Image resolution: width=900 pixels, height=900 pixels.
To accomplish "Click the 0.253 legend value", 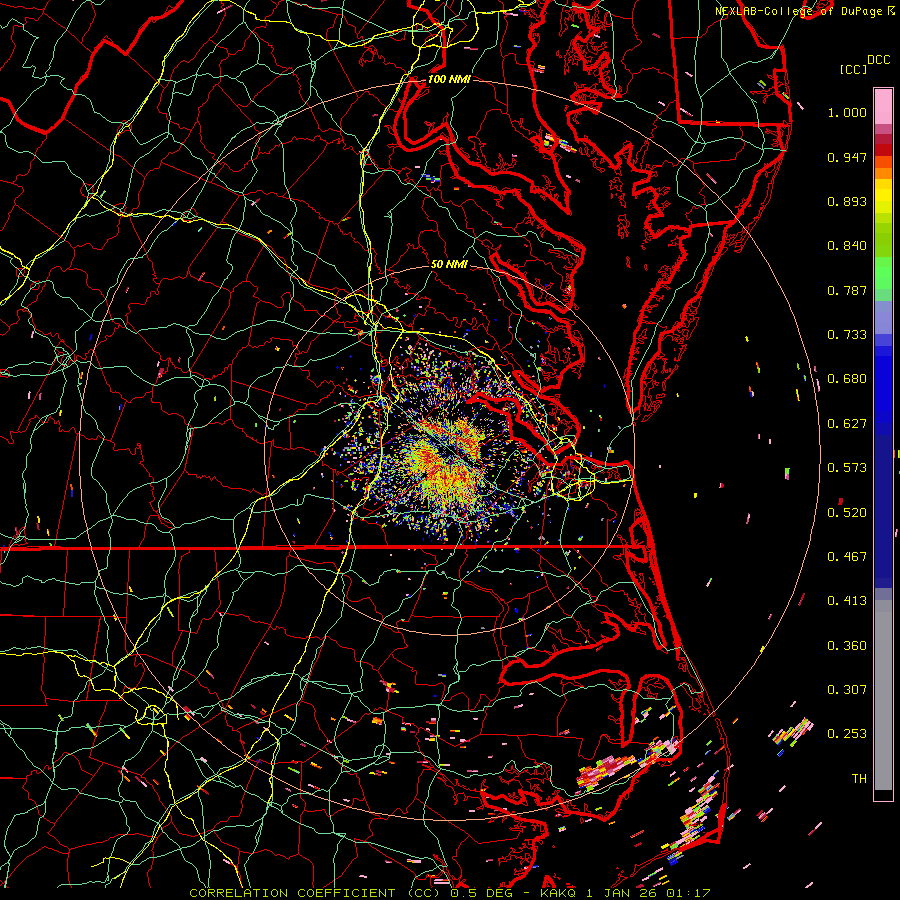I will (x=847, y=734).
